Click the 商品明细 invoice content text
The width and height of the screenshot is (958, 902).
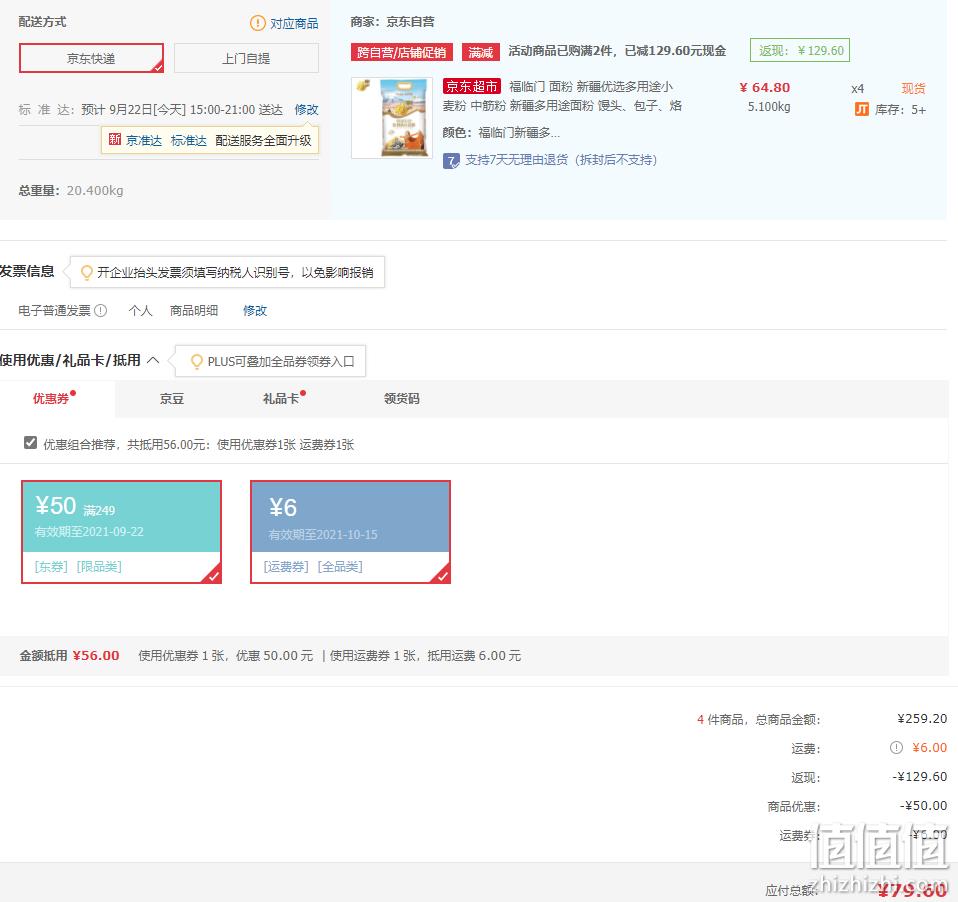pos(194,310)
